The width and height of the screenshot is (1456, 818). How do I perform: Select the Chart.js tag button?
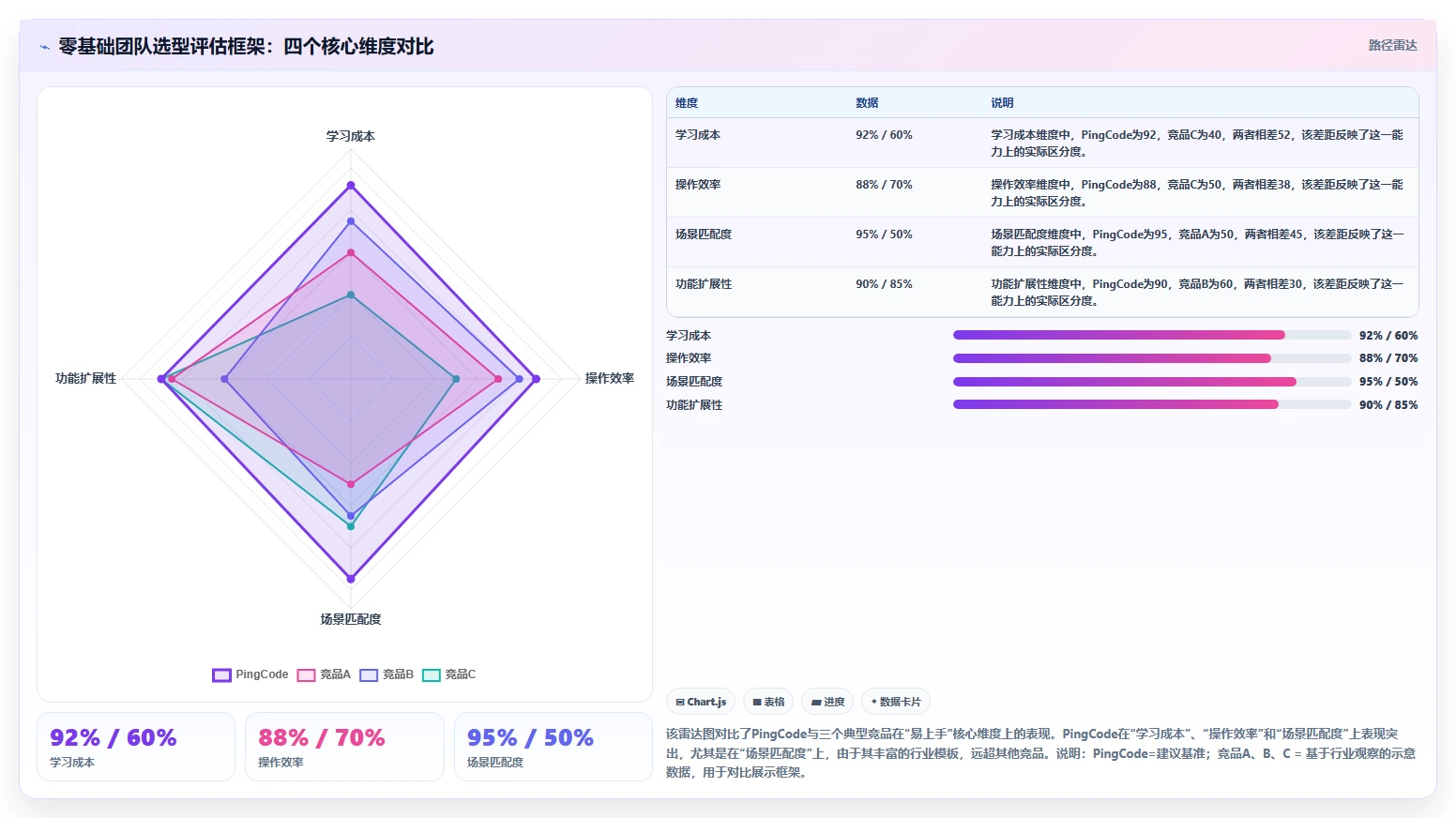pyautogui.click(x=701, y=702)
